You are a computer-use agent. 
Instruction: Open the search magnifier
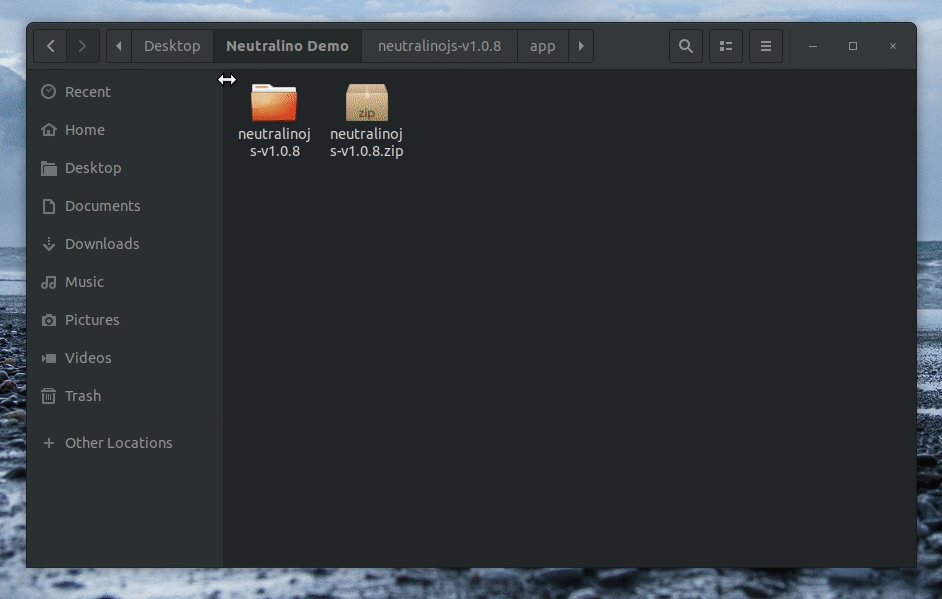(685, 46)
